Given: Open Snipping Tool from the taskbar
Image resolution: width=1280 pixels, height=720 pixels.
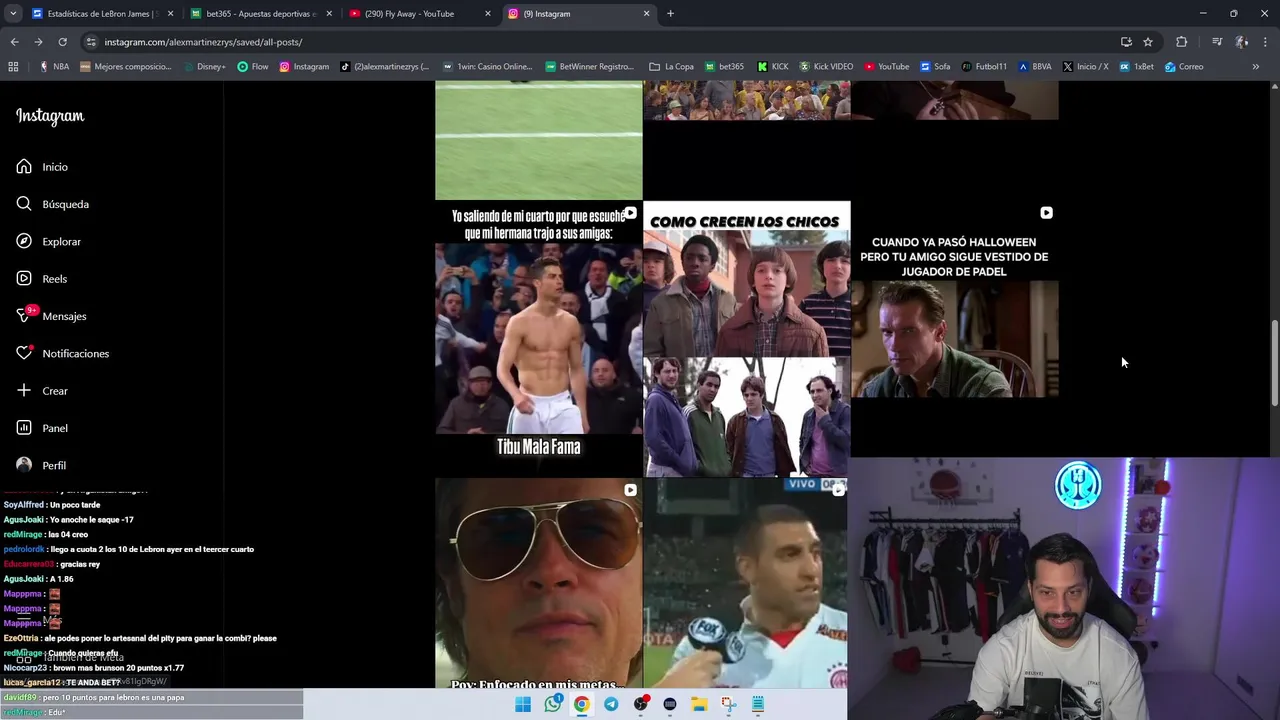Looking at the screenshot, I should [x=728, y=704].
